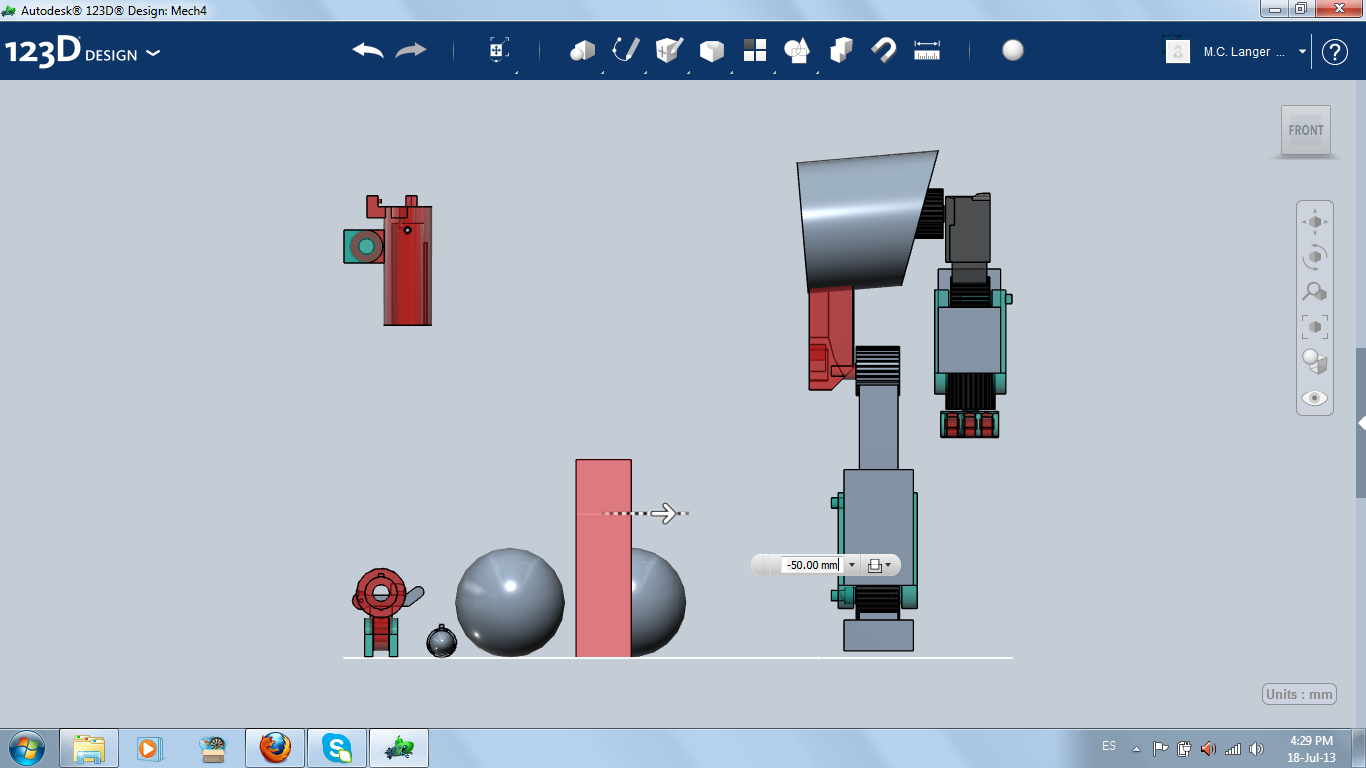
Task: Expand the right side panel arrow
Action: click(1361, 423)
